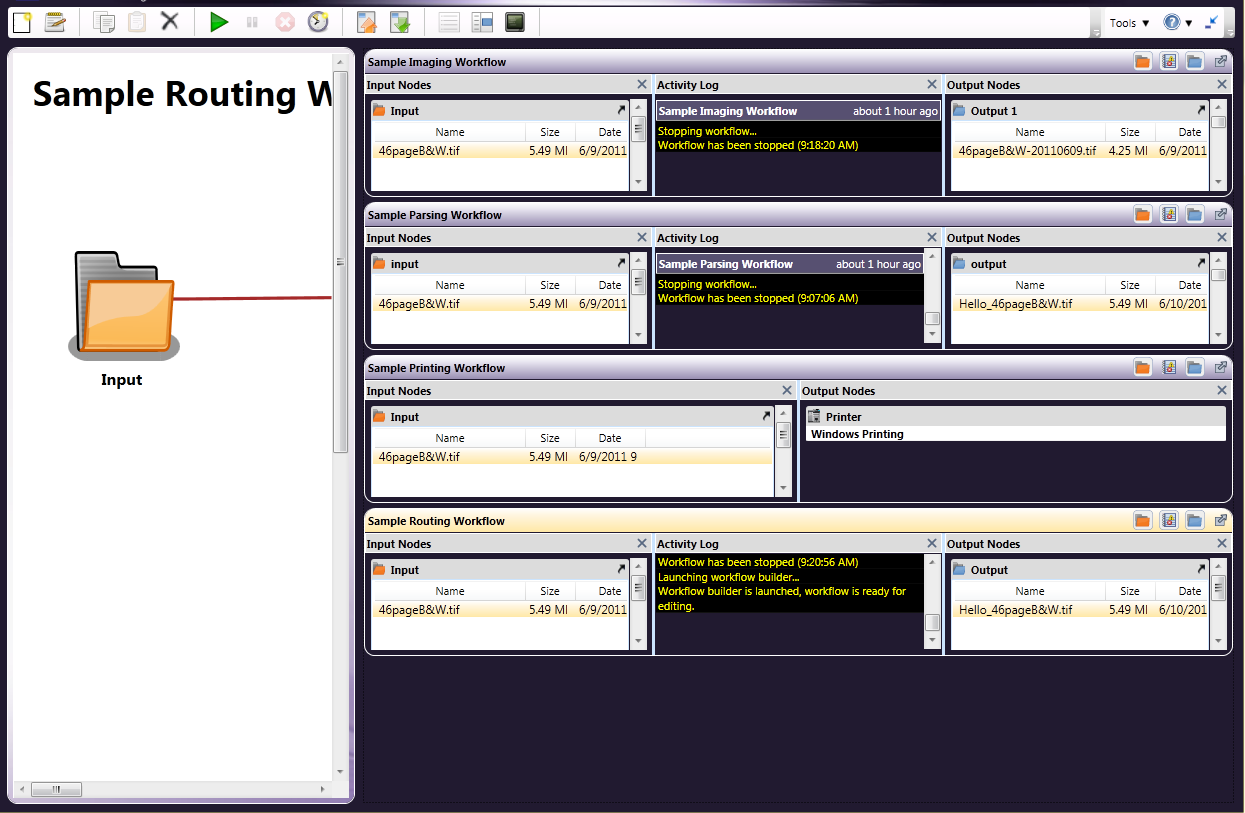1245x813 pixels.
Task: Toggle input nodes for Sample Printing Workflow
Action: pyautogui.click(x=1142, y=368)
